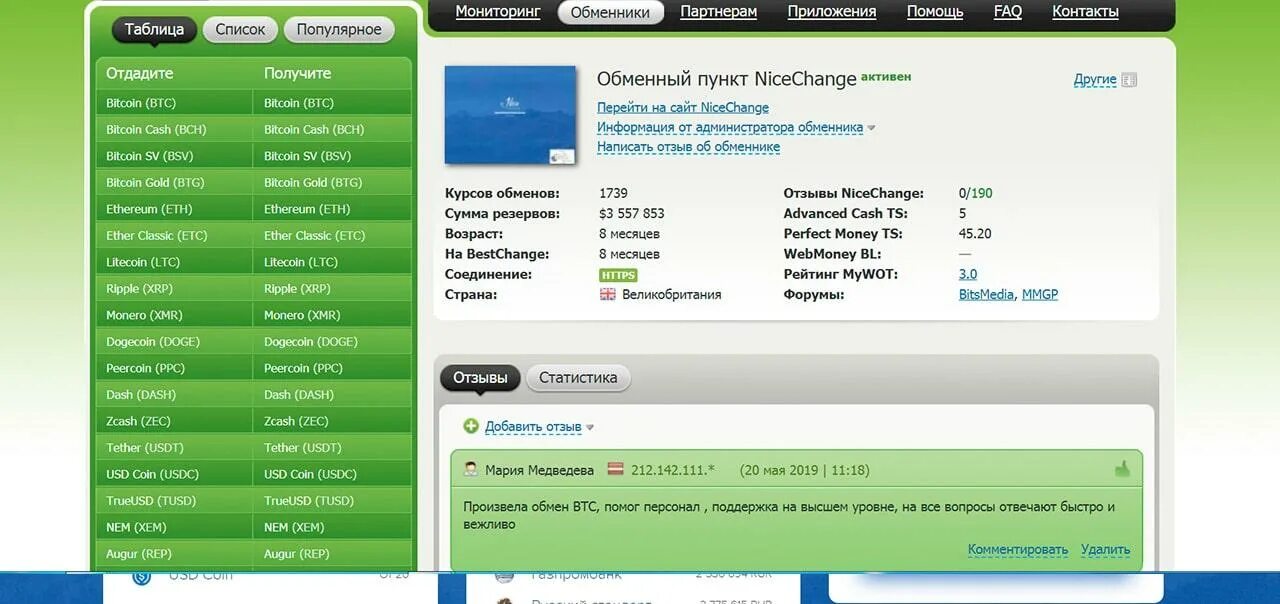Select Ripple (XRP) in Отдадите column
This screenshot has height=604, width=1280.
[x=174, y=288]
